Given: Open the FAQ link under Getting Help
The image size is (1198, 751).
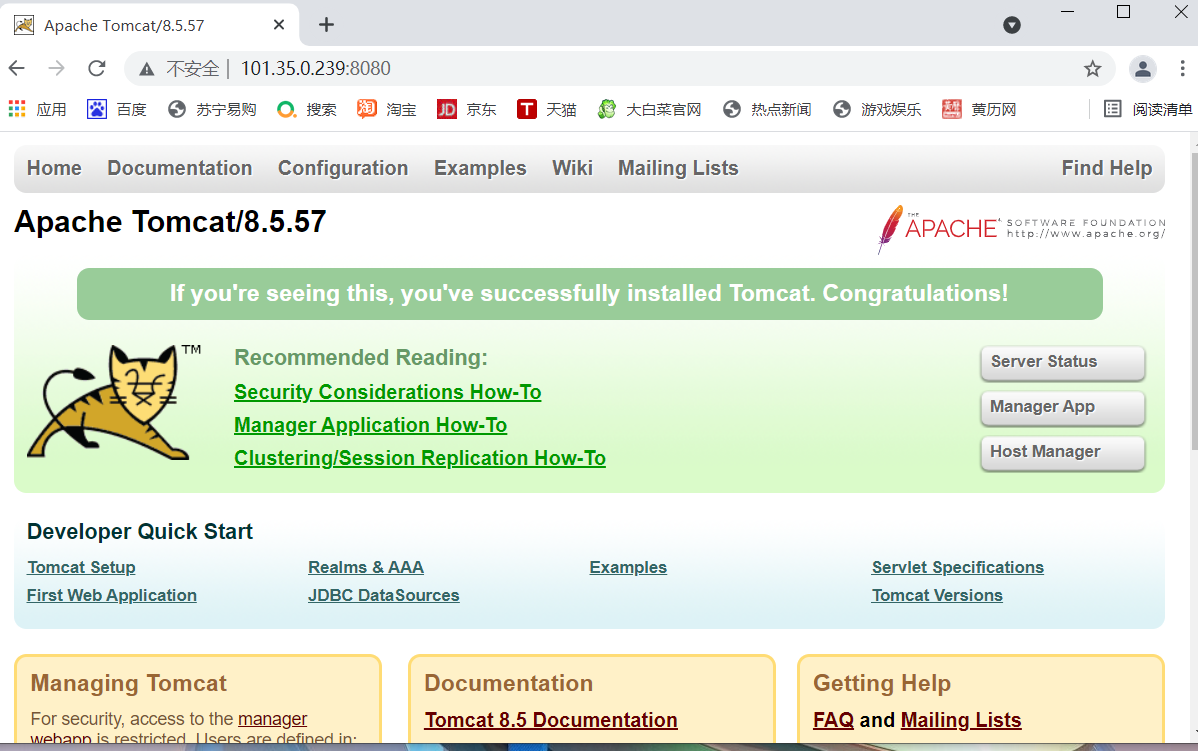Looking at the screenshot, I should tap(834, 720).
